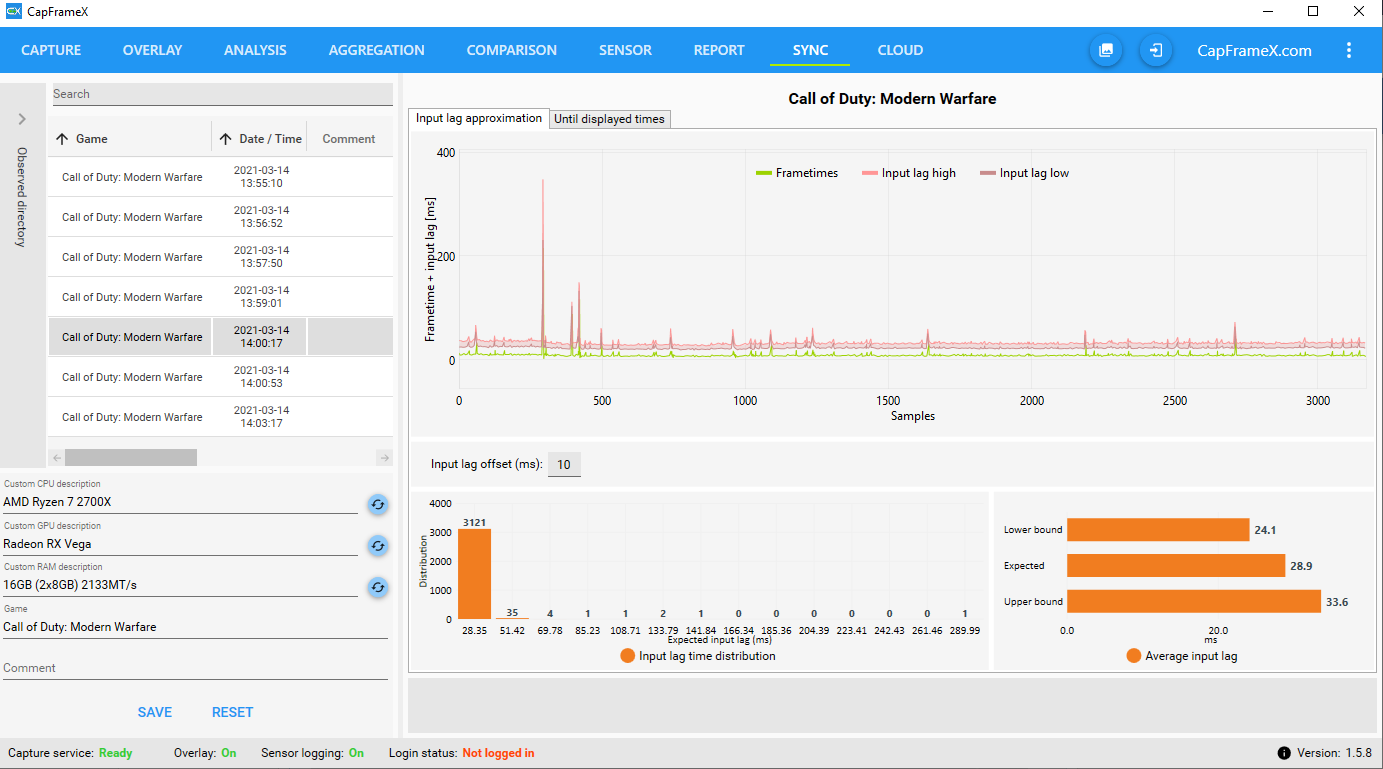Visit the CapFrameX.com link
The width and height of the screenshot is (1383, 769).
pyautogui.click(x=1254, y=51)
